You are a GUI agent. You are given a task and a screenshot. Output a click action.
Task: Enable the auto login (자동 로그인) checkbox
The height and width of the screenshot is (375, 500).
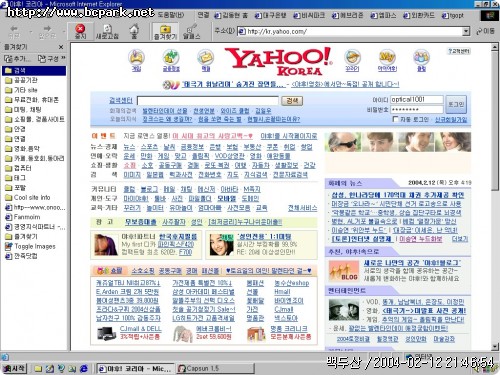[x=395, y=119]
